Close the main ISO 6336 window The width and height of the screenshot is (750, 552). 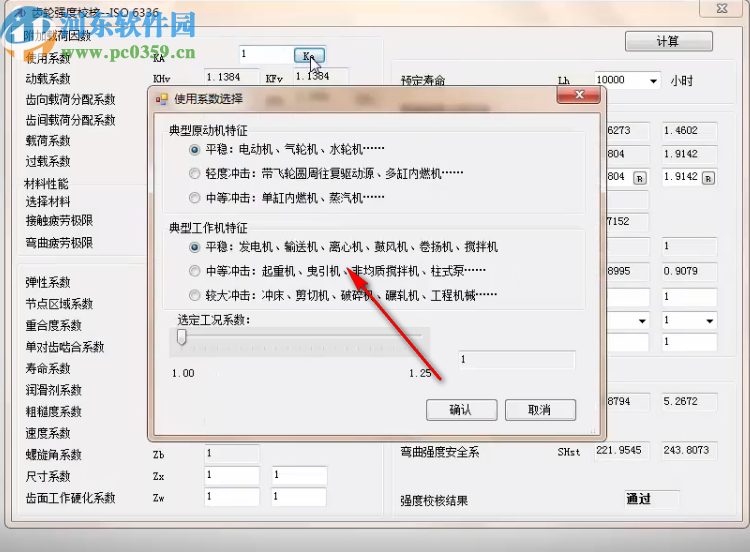(x=722, y=8)
